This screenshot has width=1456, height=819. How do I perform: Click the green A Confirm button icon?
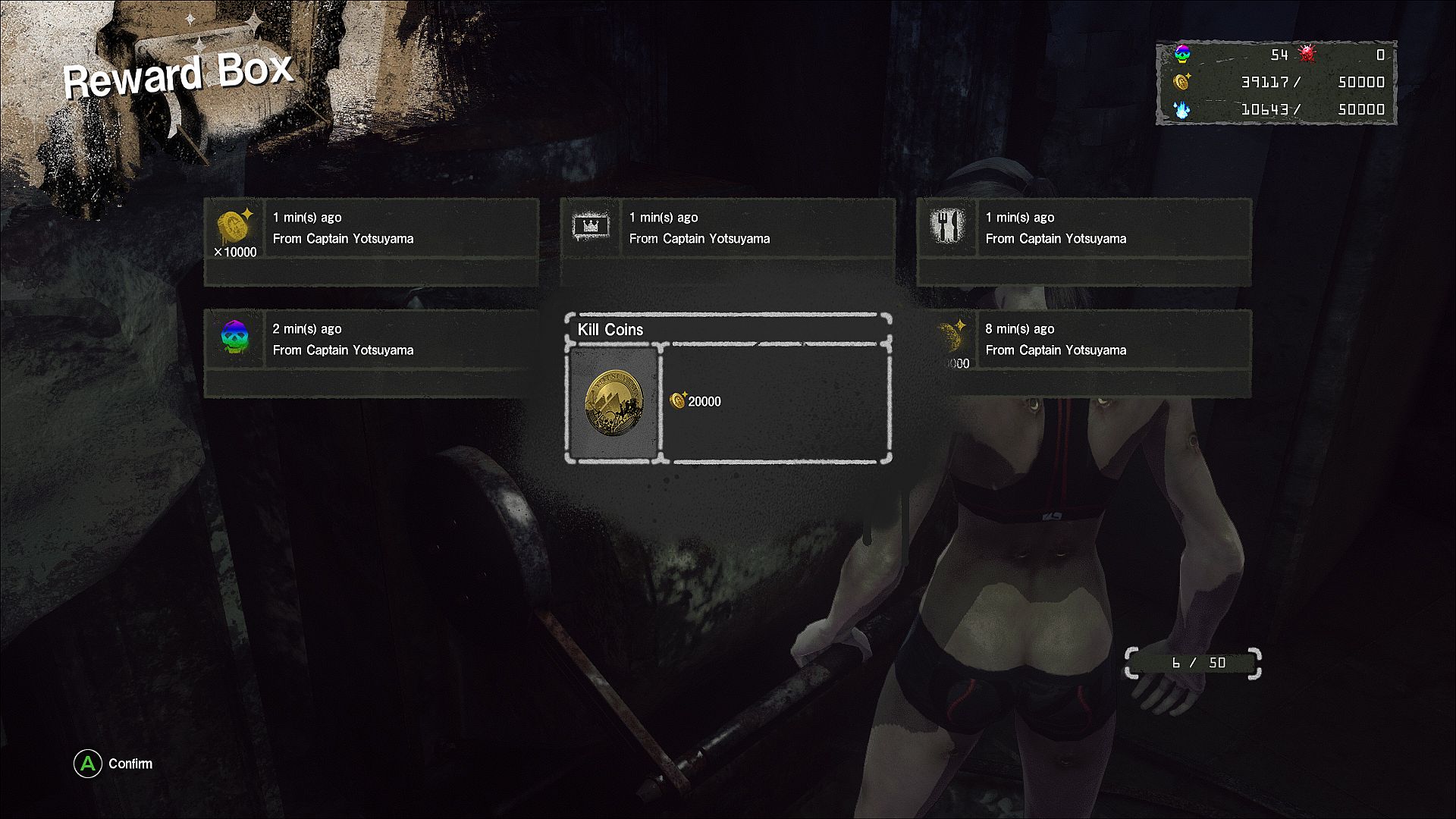point(88,764)
